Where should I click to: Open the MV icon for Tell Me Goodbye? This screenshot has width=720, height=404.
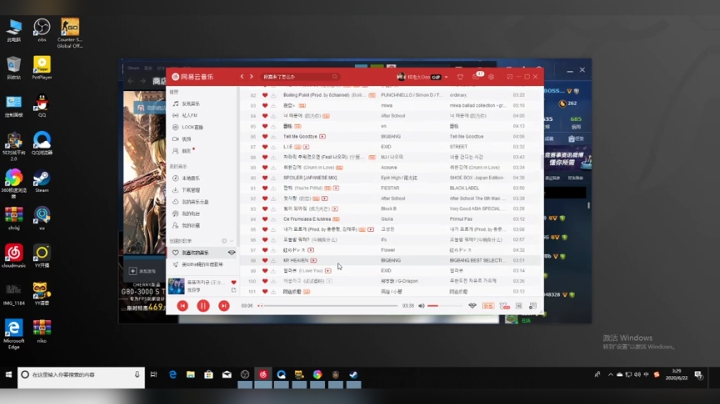coord(322,136)
